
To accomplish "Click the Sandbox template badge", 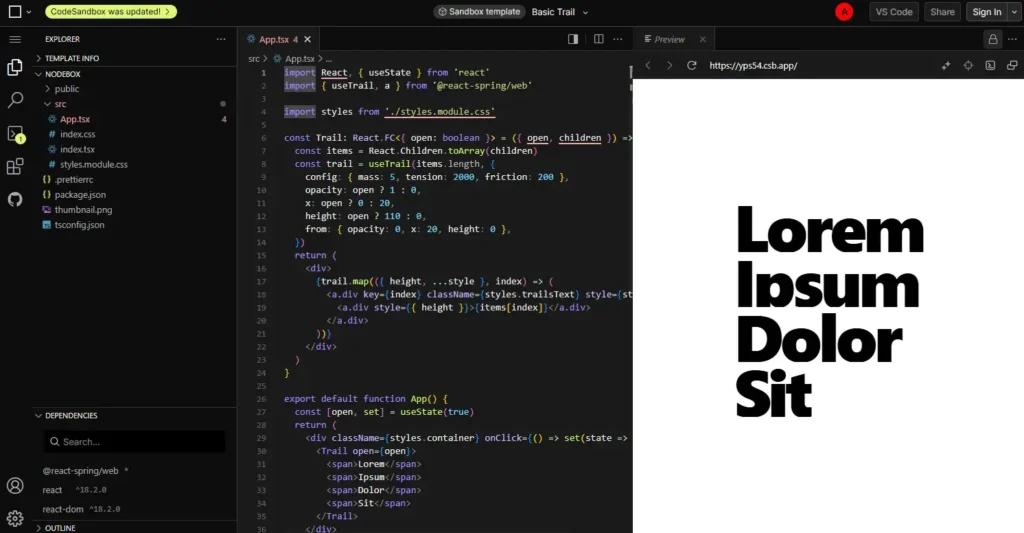I will 479,12.
